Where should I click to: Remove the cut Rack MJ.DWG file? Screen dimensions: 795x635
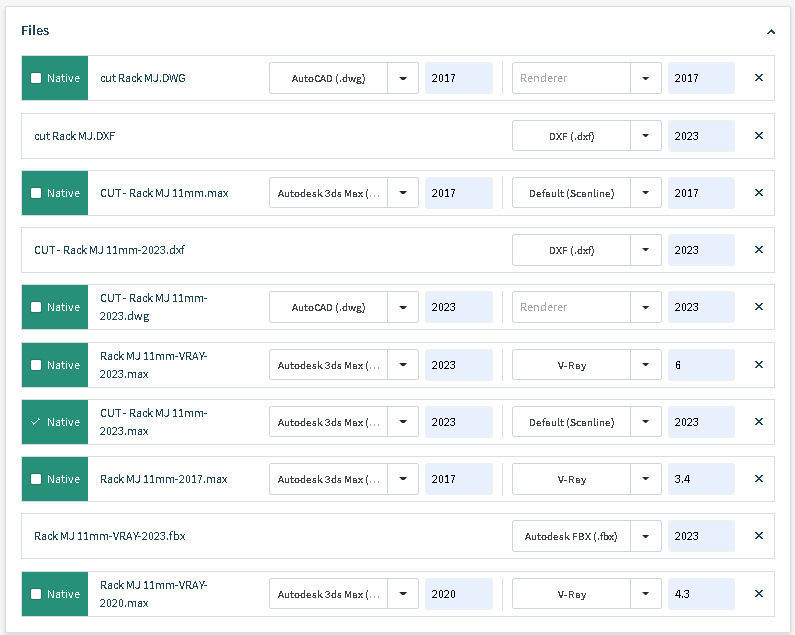(758, 78)
